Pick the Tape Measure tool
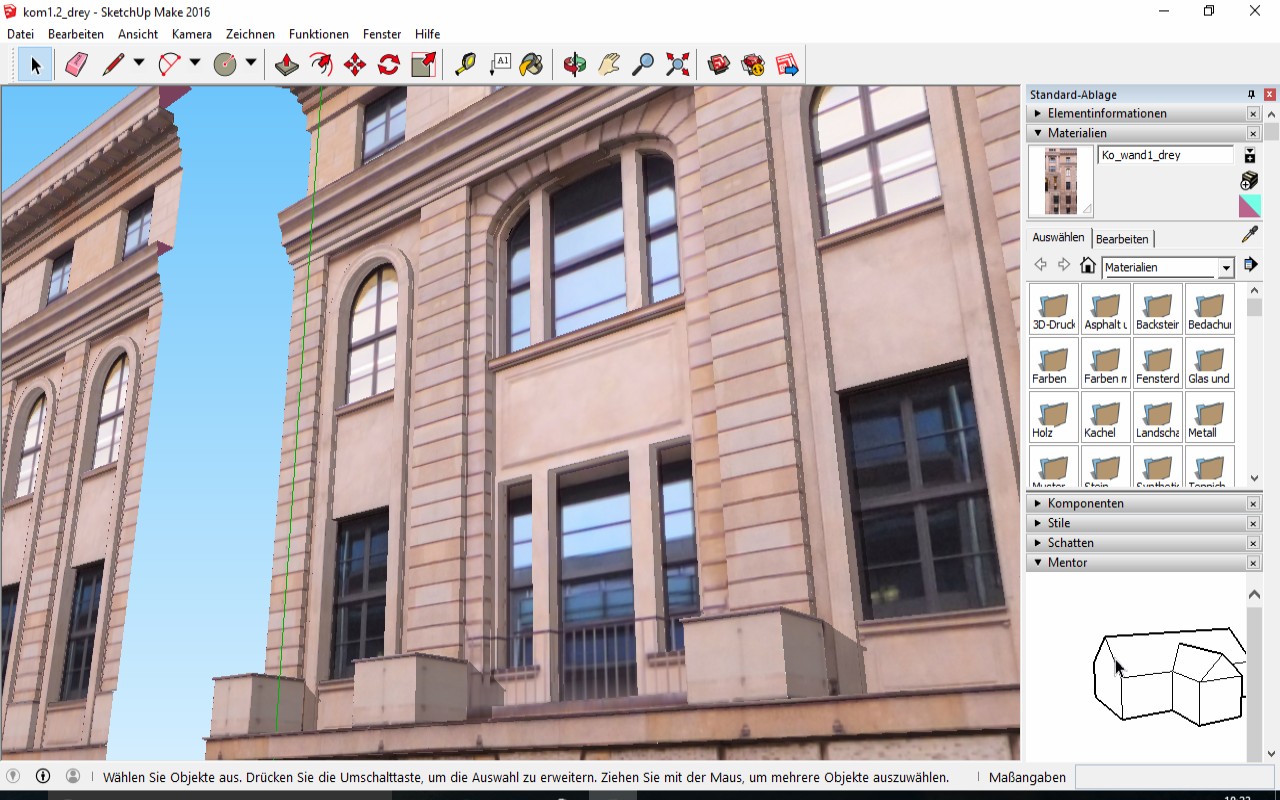The image size is (1280, 800). (465, 65)
